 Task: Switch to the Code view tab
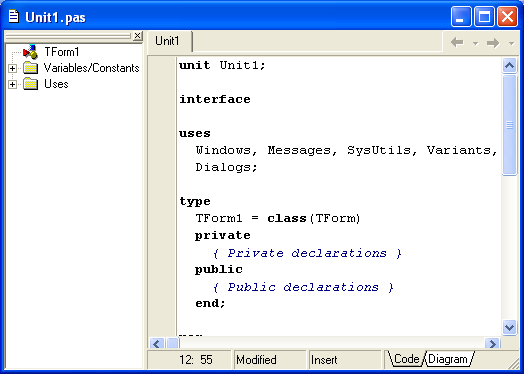pos(406,359)
